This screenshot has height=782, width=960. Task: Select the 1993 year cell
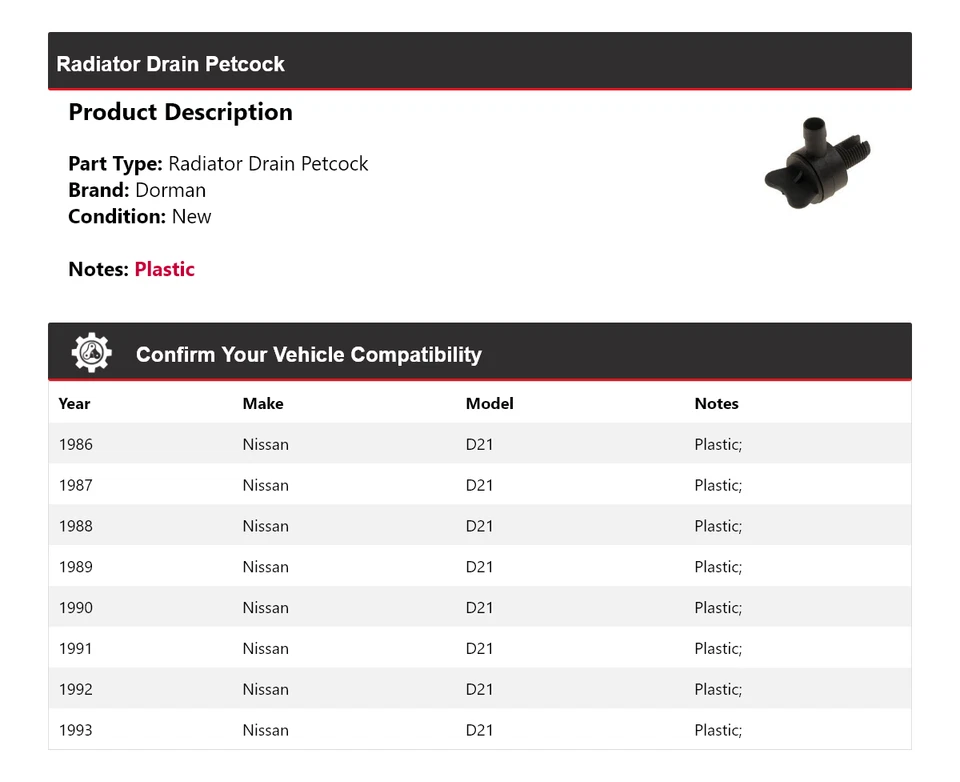(75, 730)
